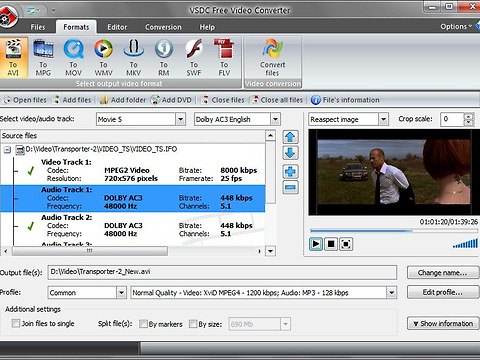Image resolution: width=480 pixels, height=360 pixels.
Task: Click the VSDC application logo button
Action: point(7,17)
